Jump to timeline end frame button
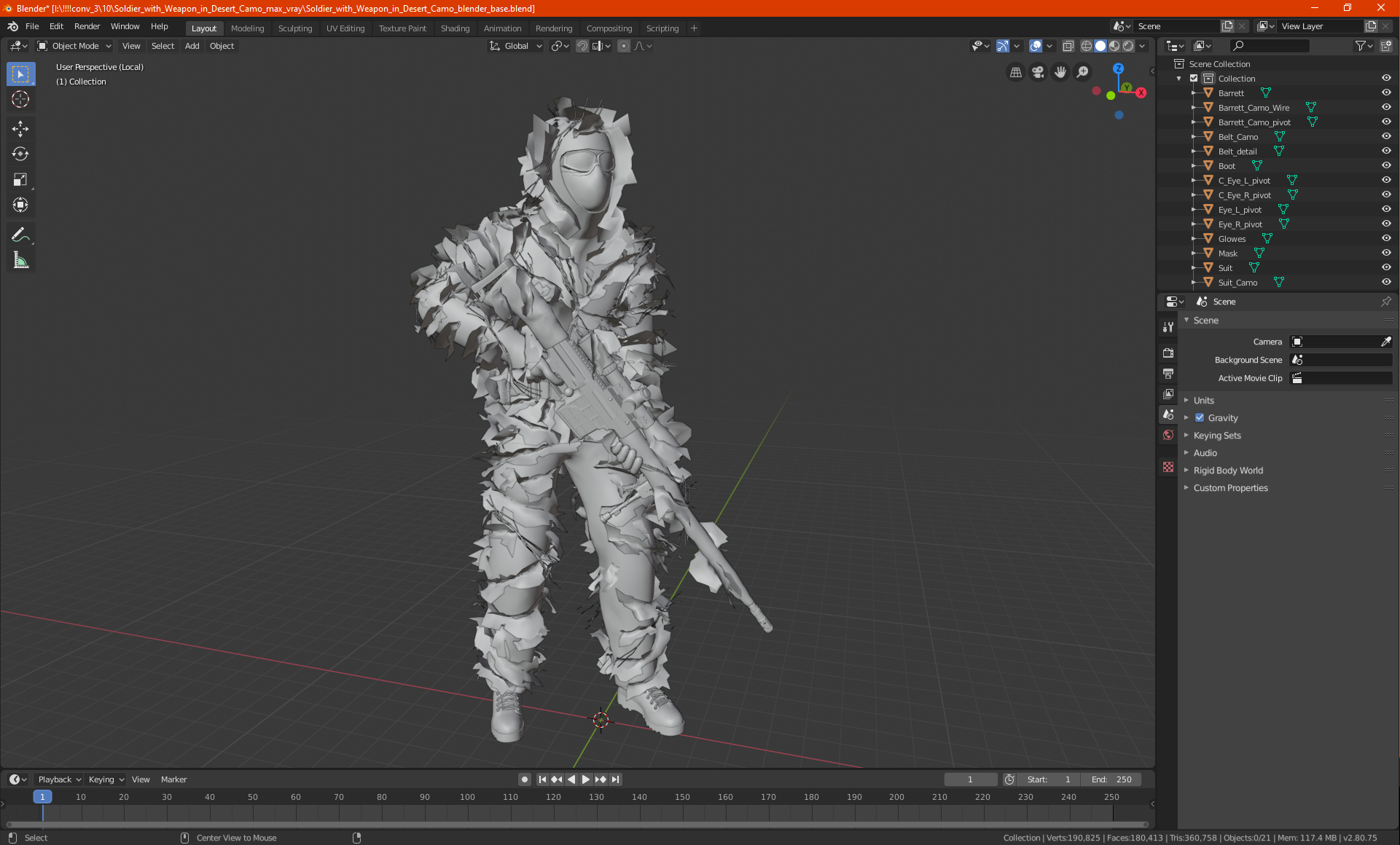 (x=616, y=779)
